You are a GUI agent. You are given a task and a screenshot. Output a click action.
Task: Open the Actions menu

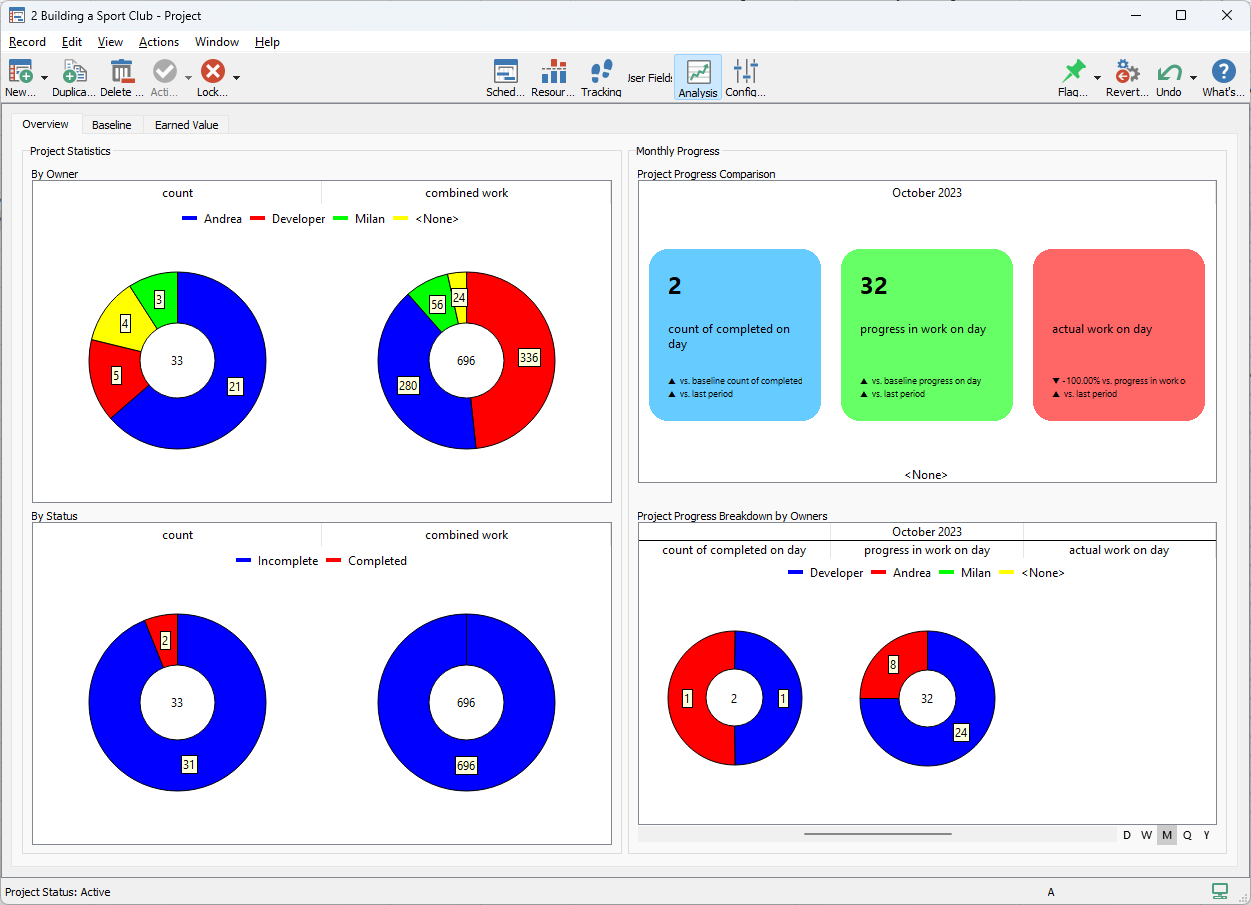click(x=159, y=42)
